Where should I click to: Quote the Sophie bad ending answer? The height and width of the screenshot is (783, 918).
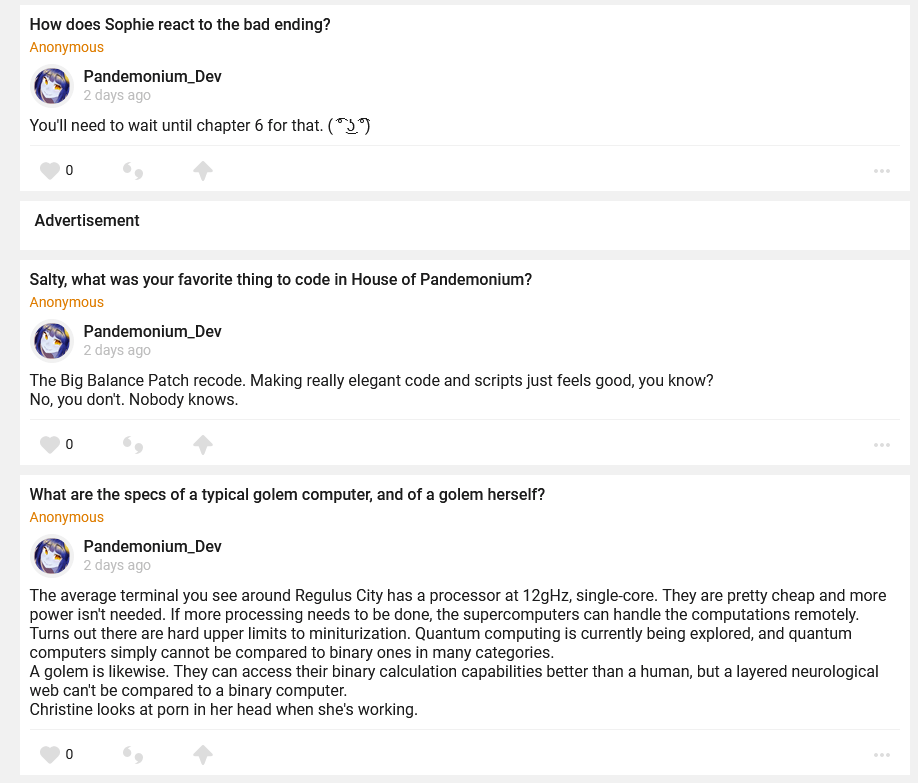133,171
